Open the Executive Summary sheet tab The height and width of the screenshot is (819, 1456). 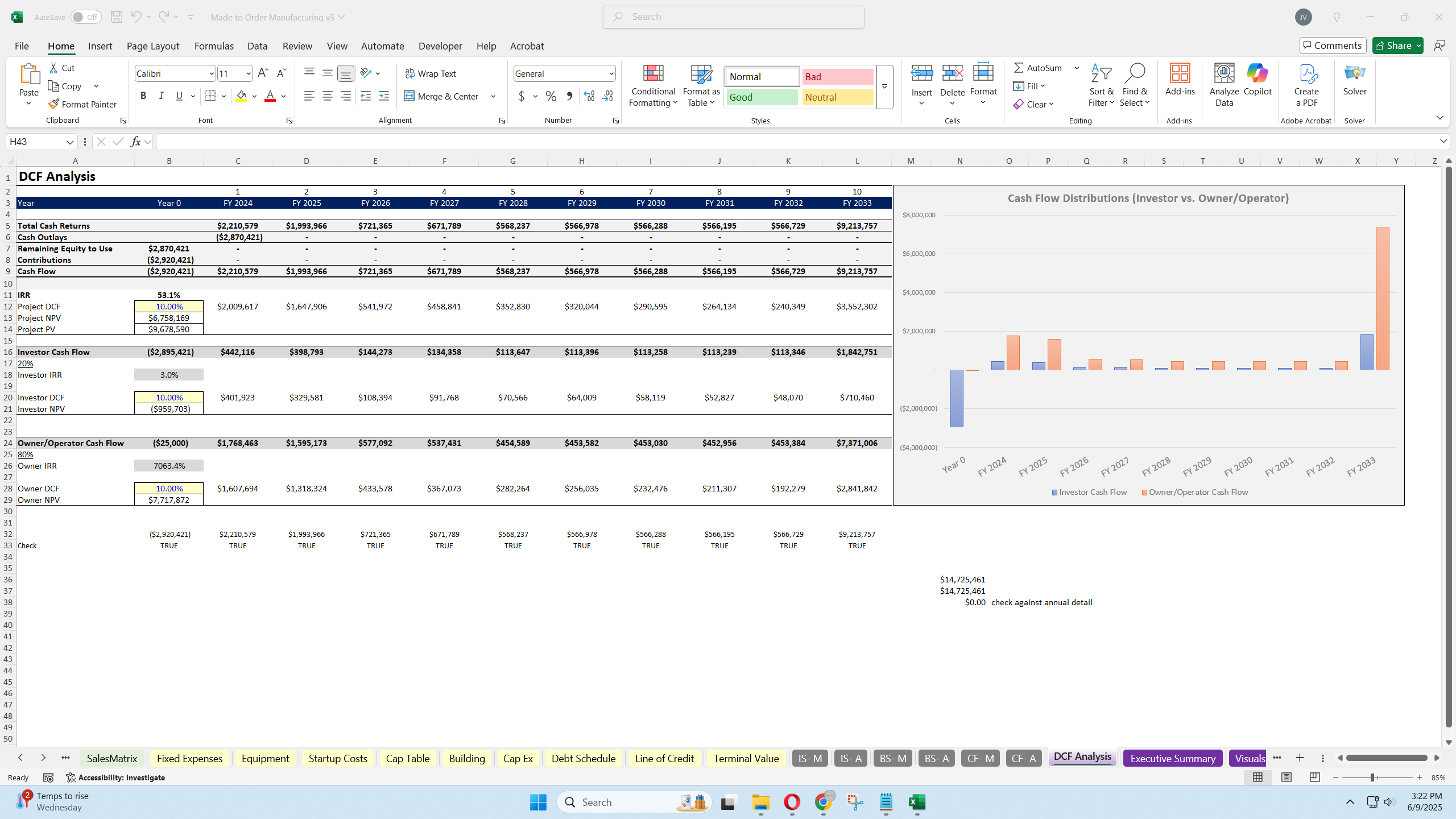coord(1172,758)
